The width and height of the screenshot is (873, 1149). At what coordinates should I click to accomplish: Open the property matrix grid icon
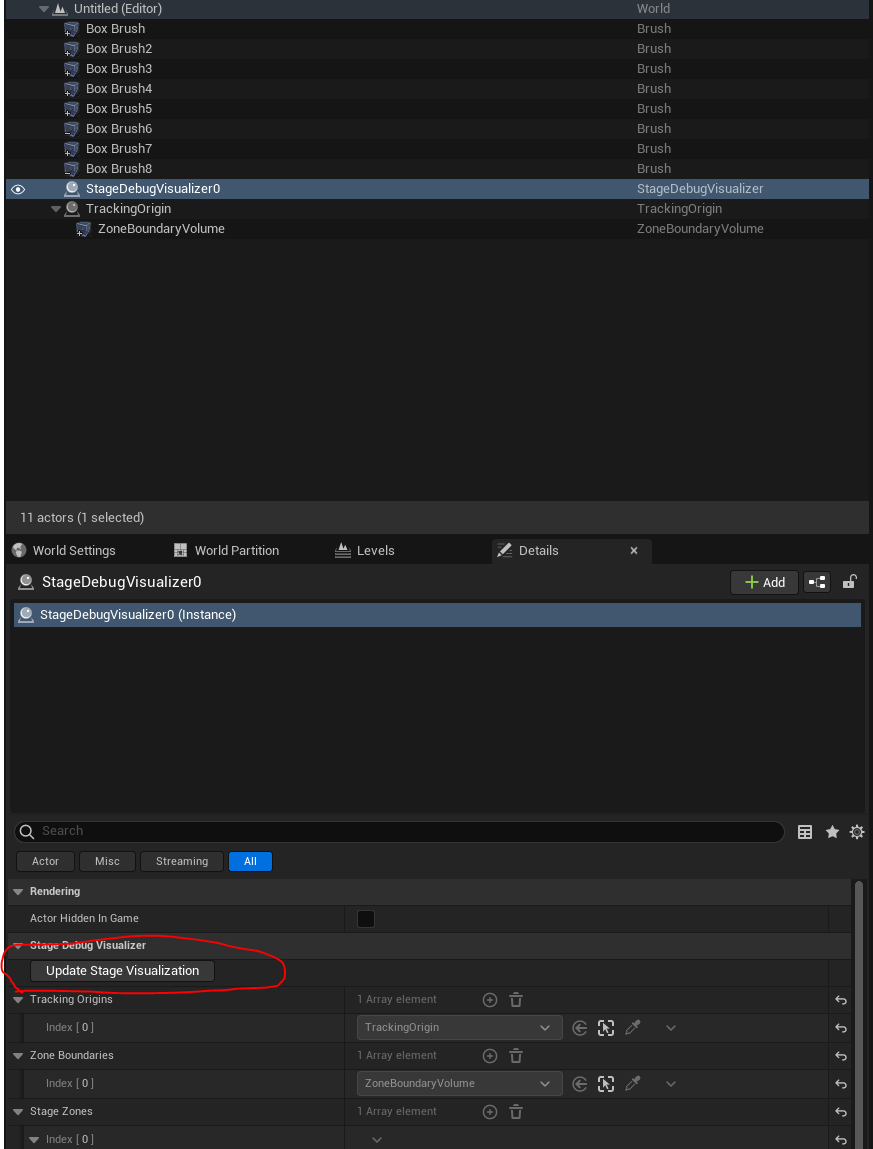coord(805,832)
